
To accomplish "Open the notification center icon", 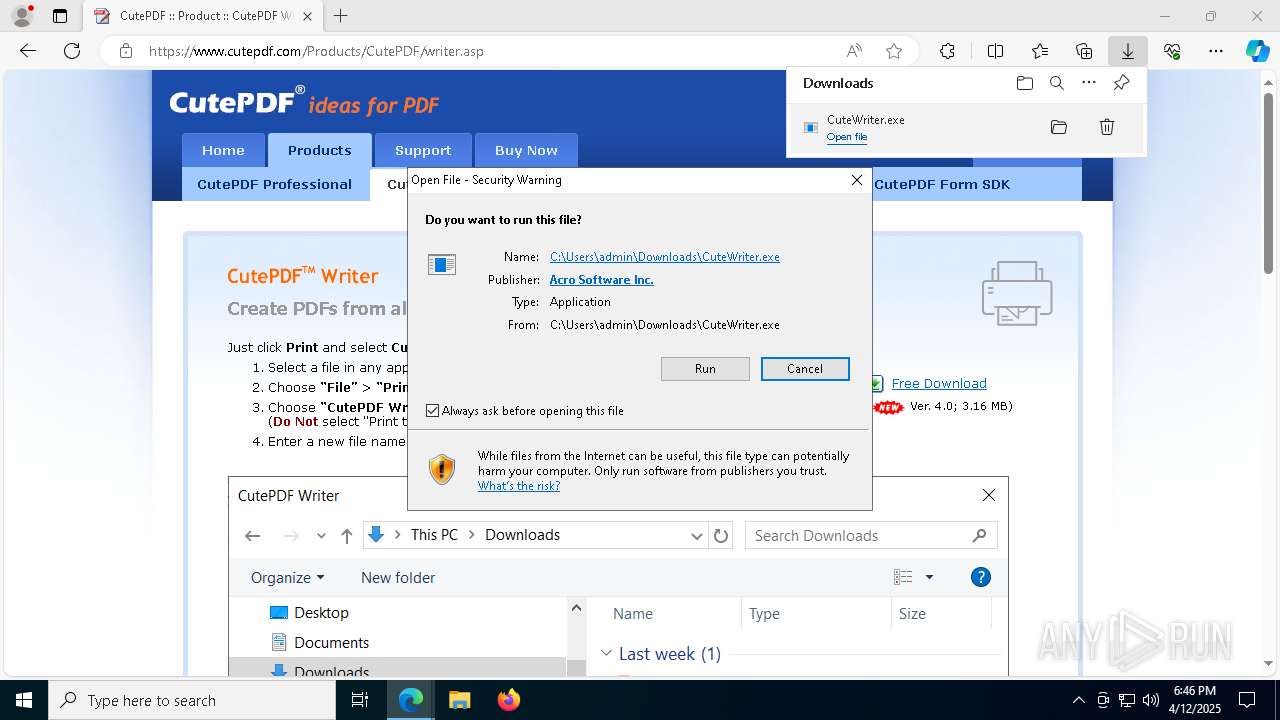I will click(x=1247, y=700).
